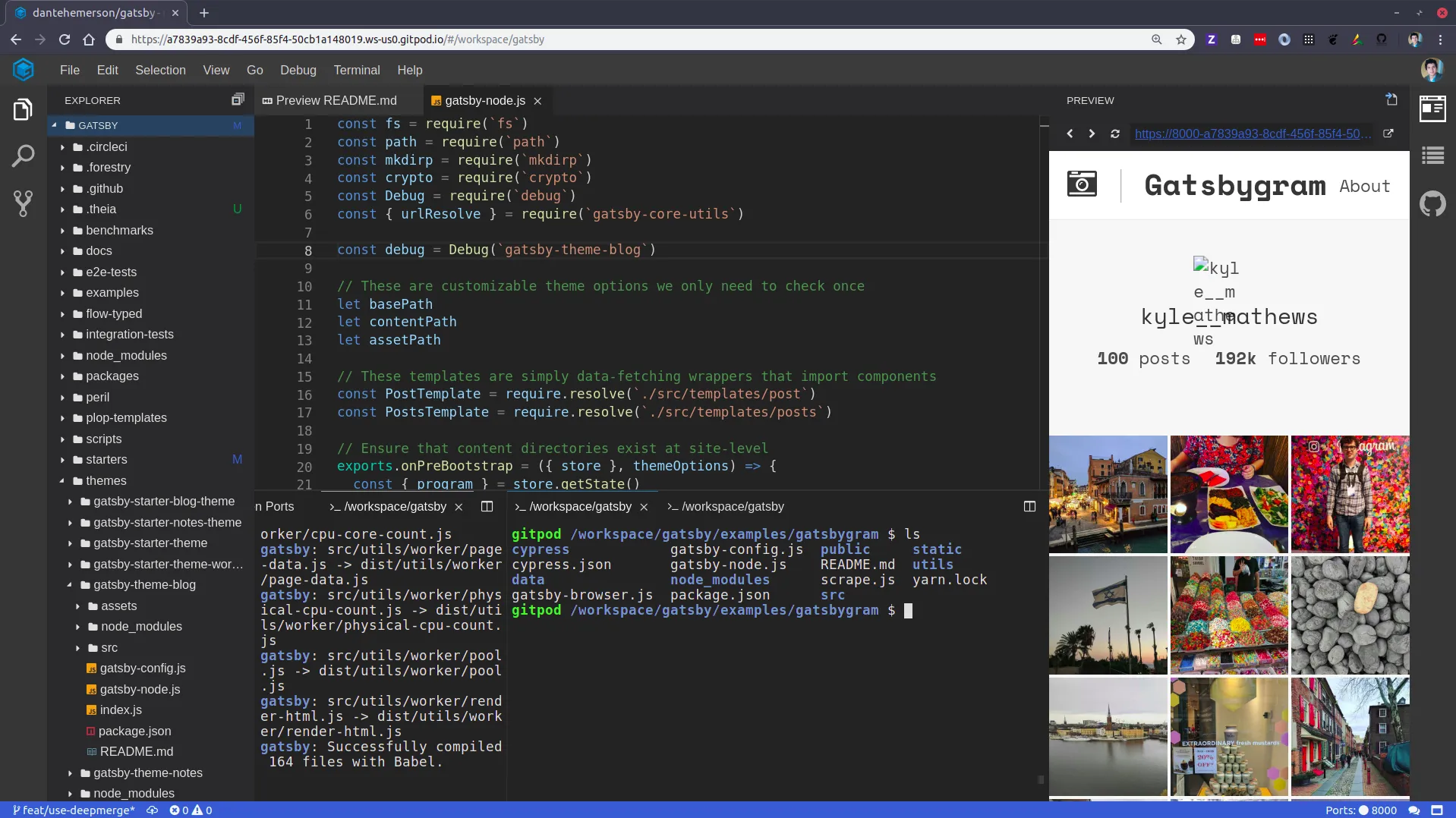Collapse all folders in Explorer header
Screen dimensions: 1456x818
(238, 99)
